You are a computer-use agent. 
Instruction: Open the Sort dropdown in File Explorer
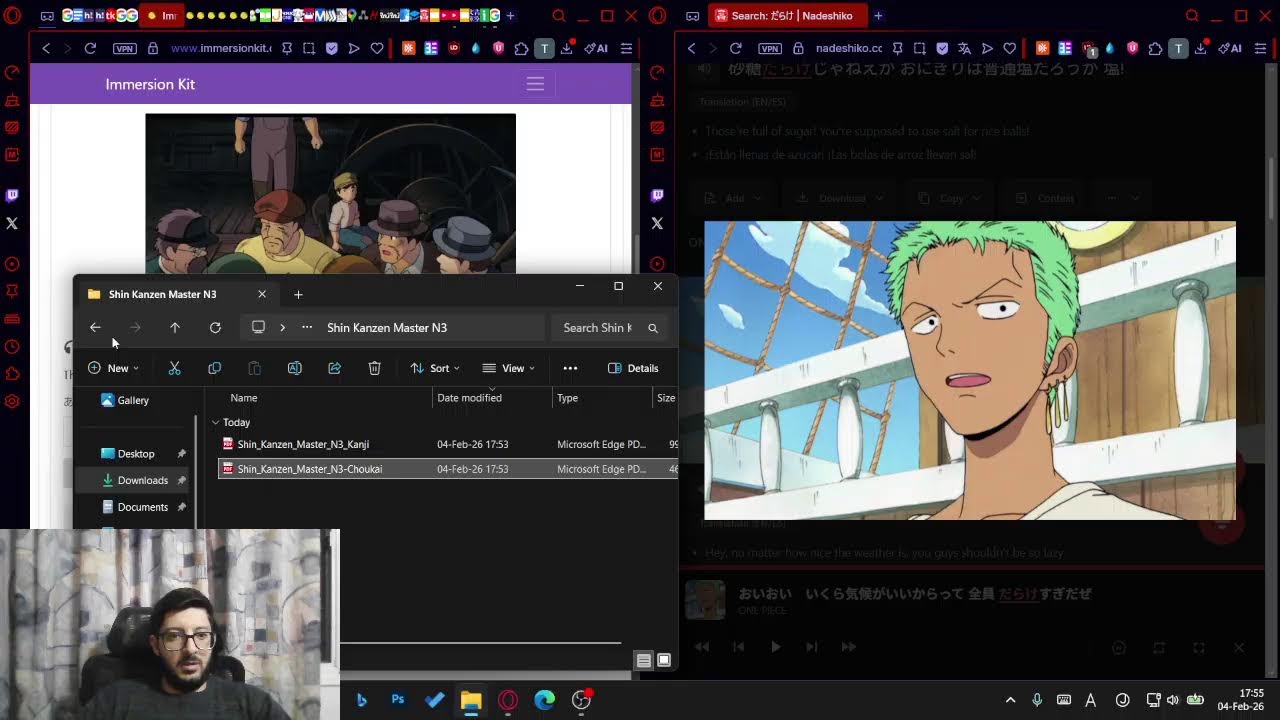(x=435, y=368)
